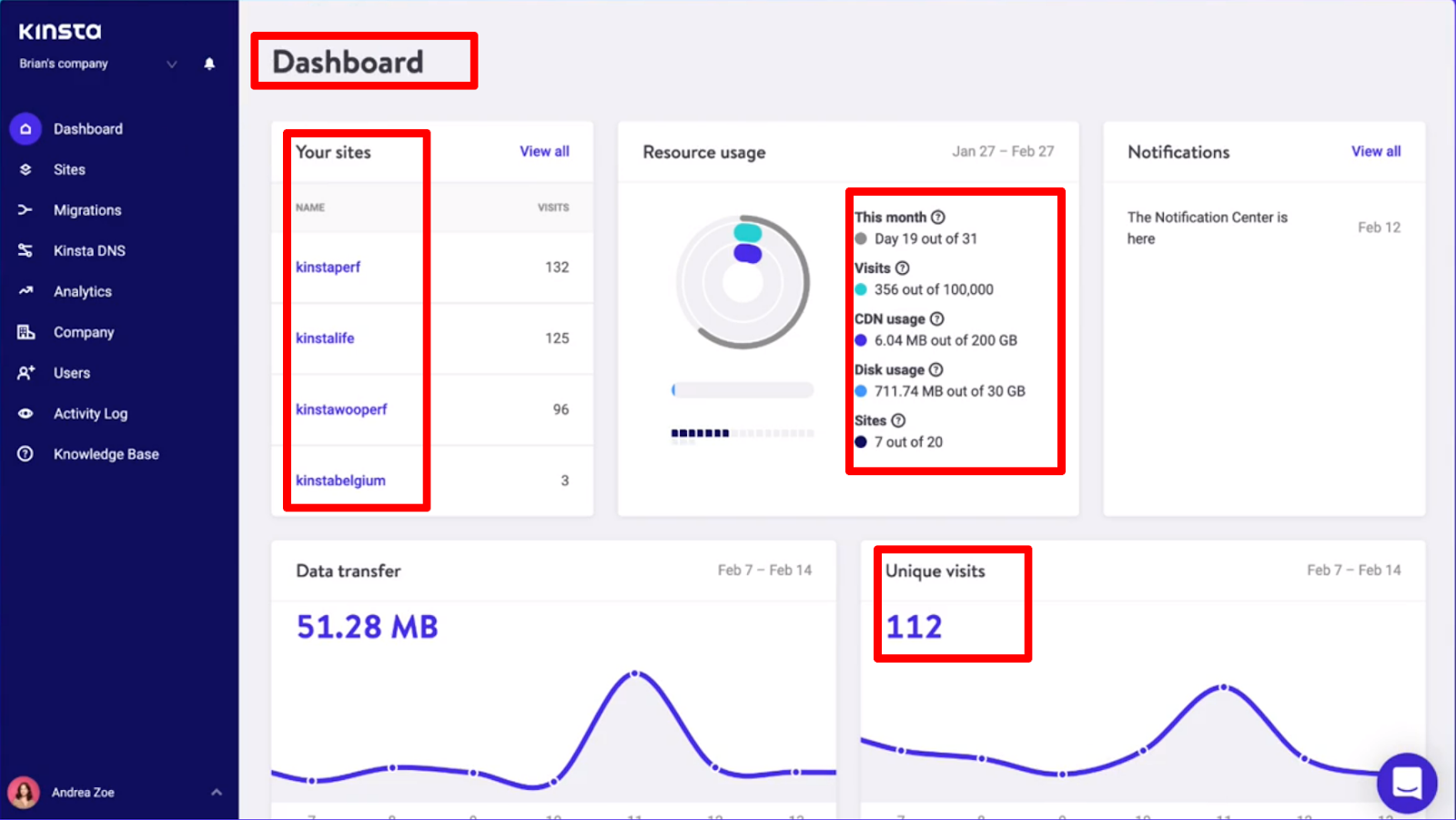Click View all in Your sites

pos(545,152)
